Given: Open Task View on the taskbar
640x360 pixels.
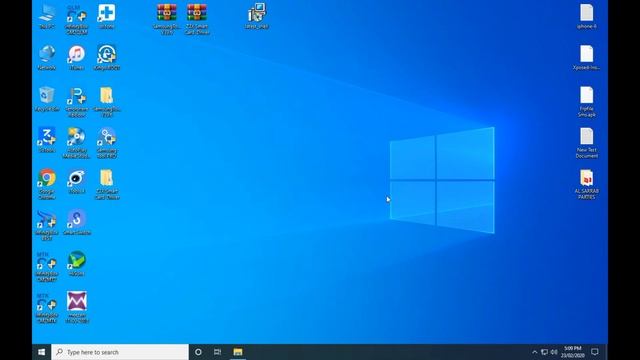Looking at the screenshot, I should click(218, 352).
